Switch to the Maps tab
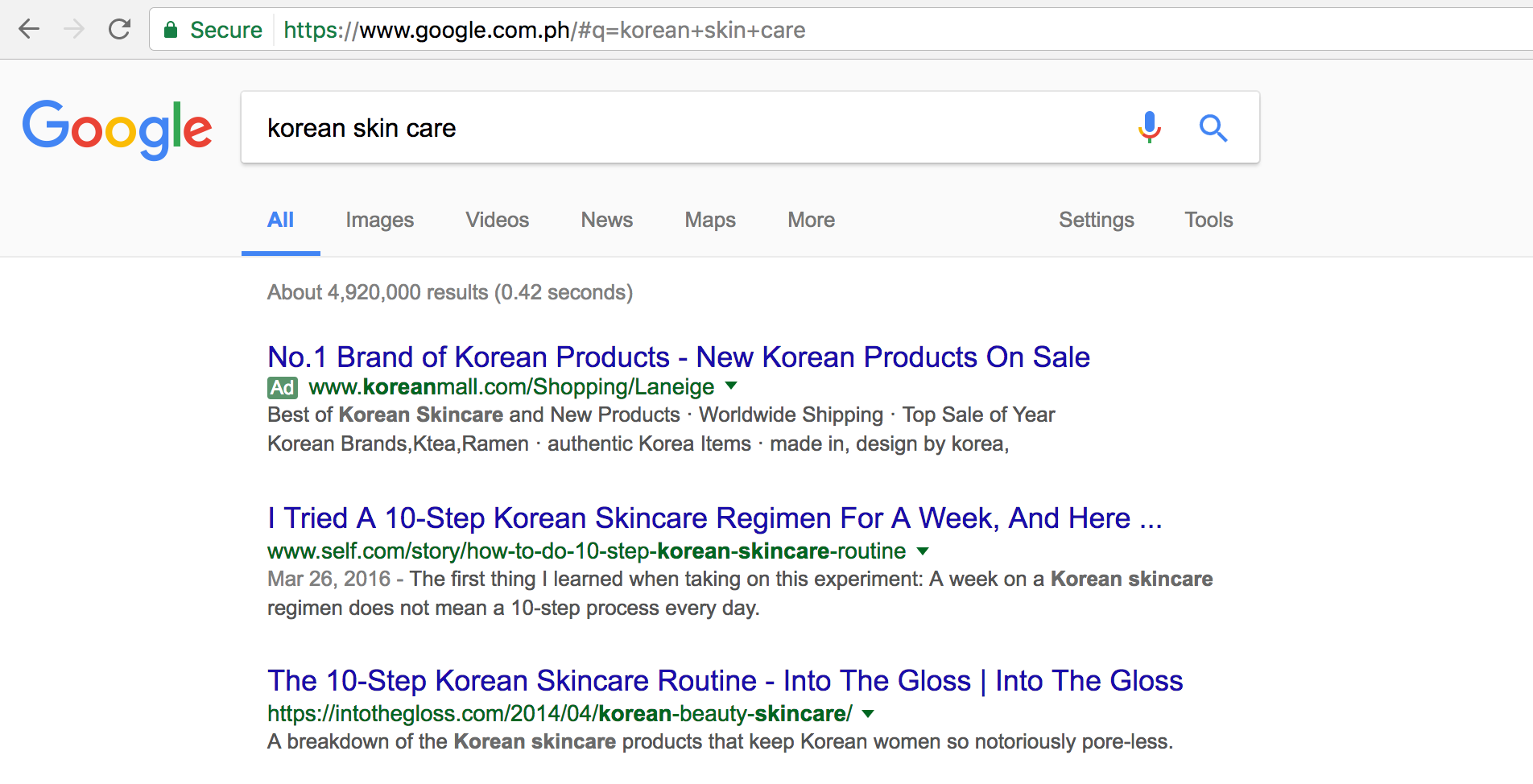Screen dimensions: 1533x784 (709, 220)
